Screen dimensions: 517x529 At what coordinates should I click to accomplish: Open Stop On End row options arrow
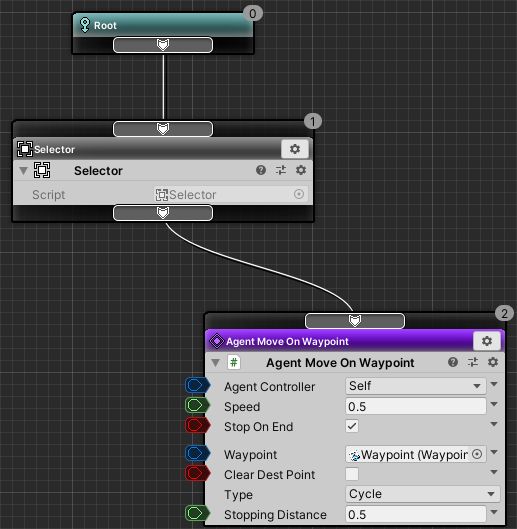494,424
